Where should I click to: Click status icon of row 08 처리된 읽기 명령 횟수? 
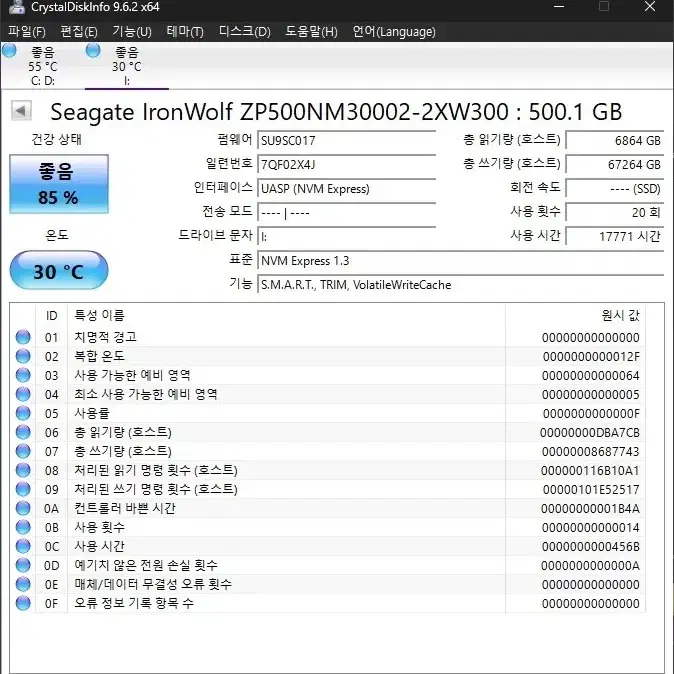tap(23, 470)
